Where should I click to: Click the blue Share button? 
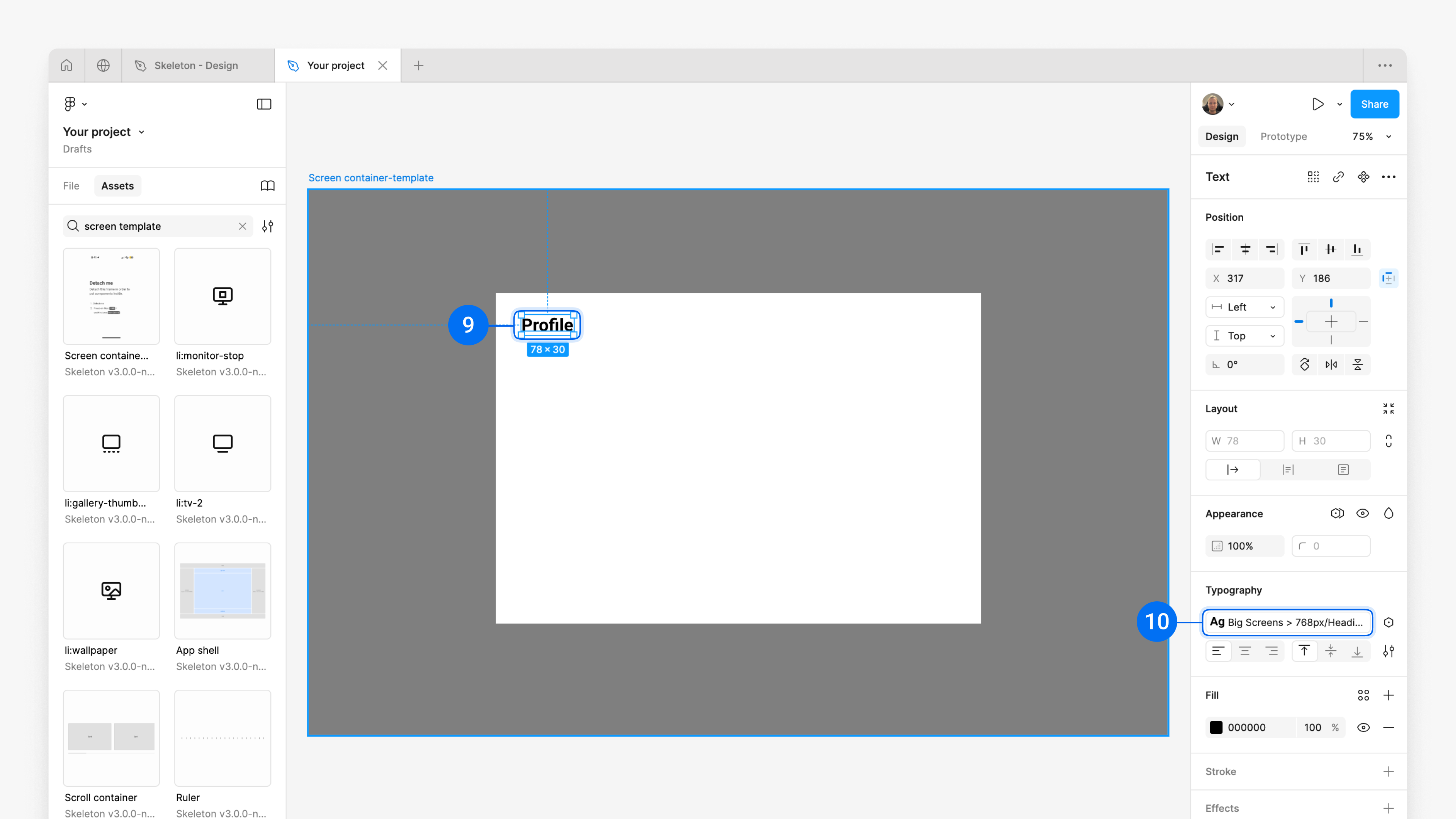pyautogui.click(x=1374, y=104)
